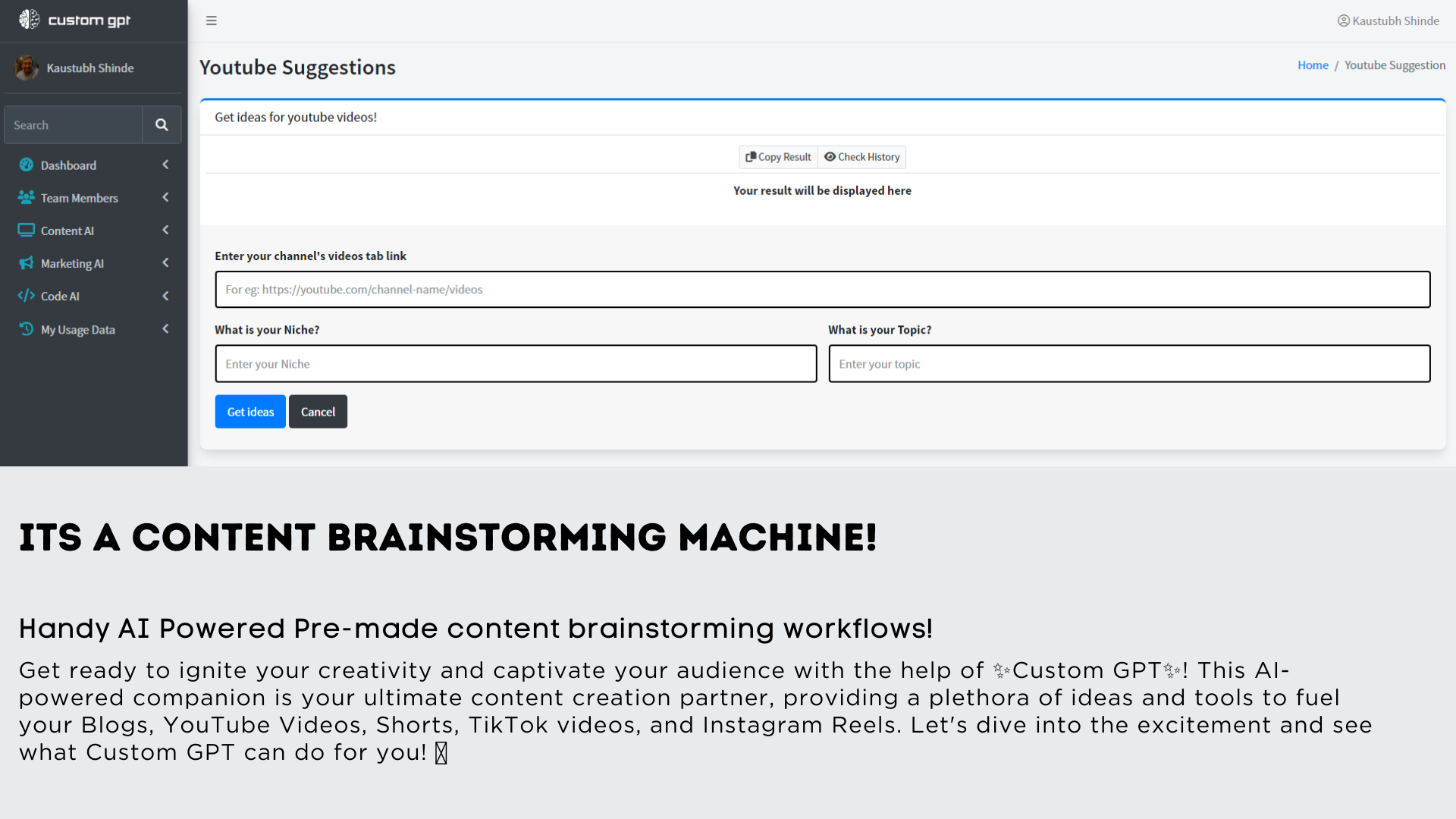Click the Team Members people icon
The height and width of the screenshot is (819, 1456).
coord(27,197)
